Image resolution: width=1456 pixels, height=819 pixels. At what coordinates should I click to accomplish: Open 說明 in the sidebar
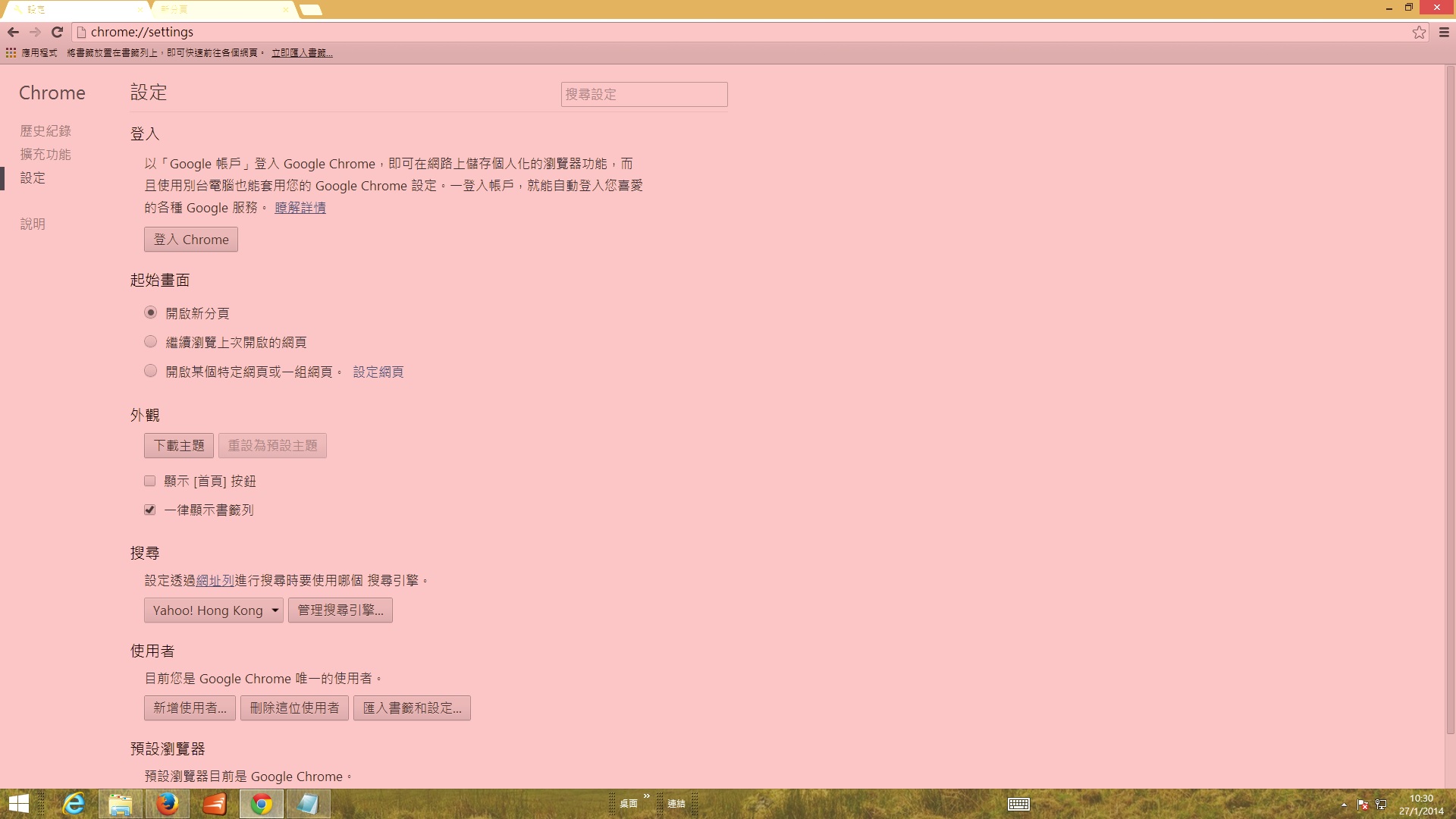click(x=33, y=224)
